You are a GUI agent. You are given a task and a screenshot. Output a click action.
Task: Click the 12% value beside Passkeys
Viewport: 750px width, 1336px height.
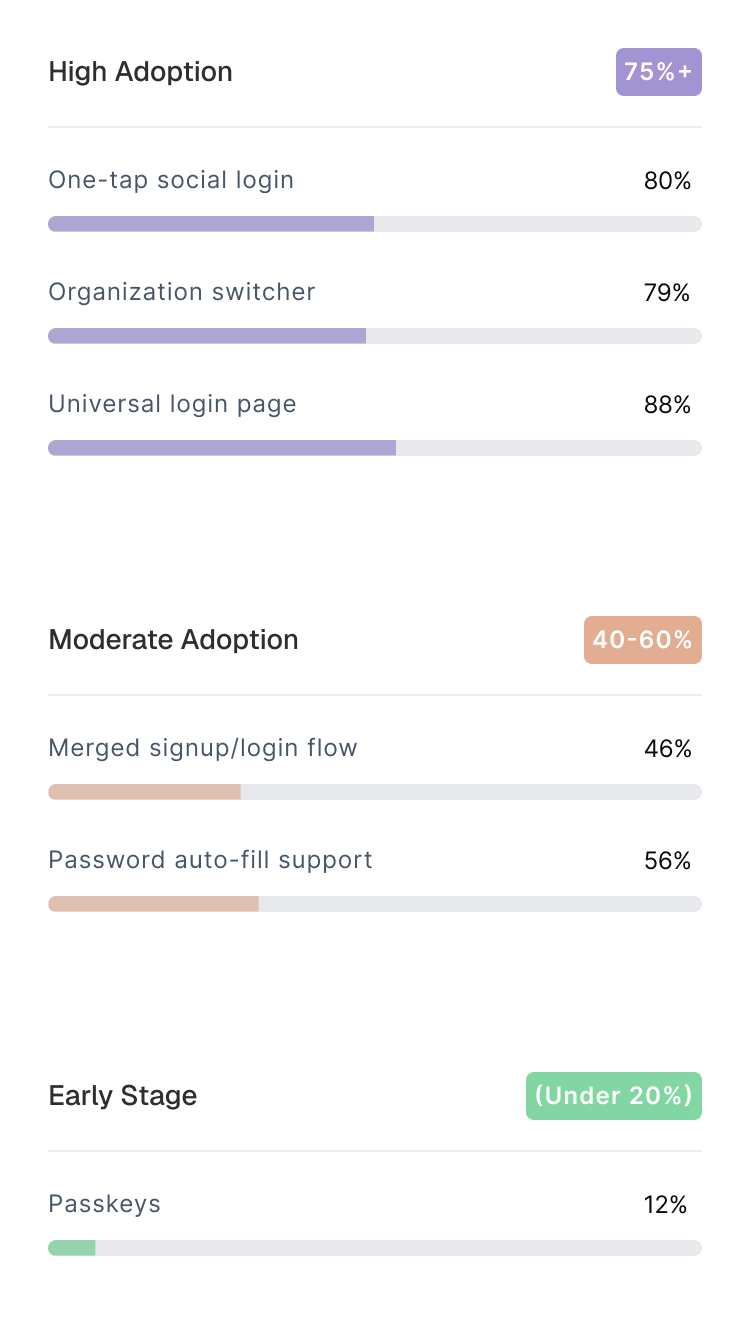tap(665, 1205)
